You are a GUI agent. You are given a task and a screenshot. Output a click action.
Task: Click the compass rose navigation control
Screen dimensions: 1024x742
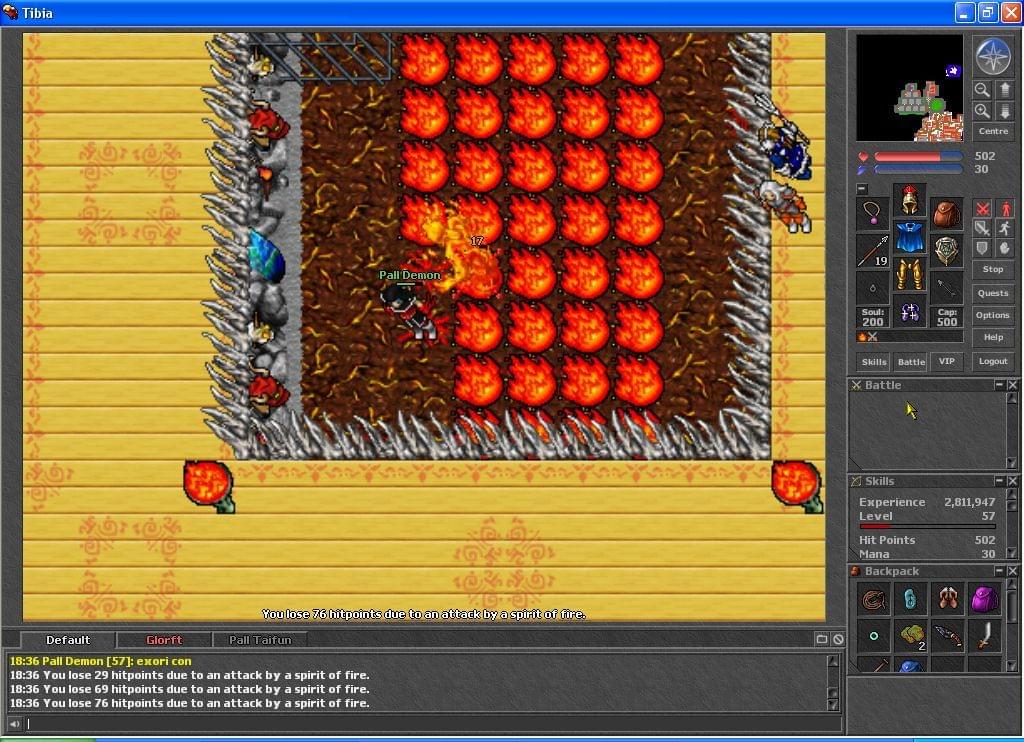(x=993, y=56)
